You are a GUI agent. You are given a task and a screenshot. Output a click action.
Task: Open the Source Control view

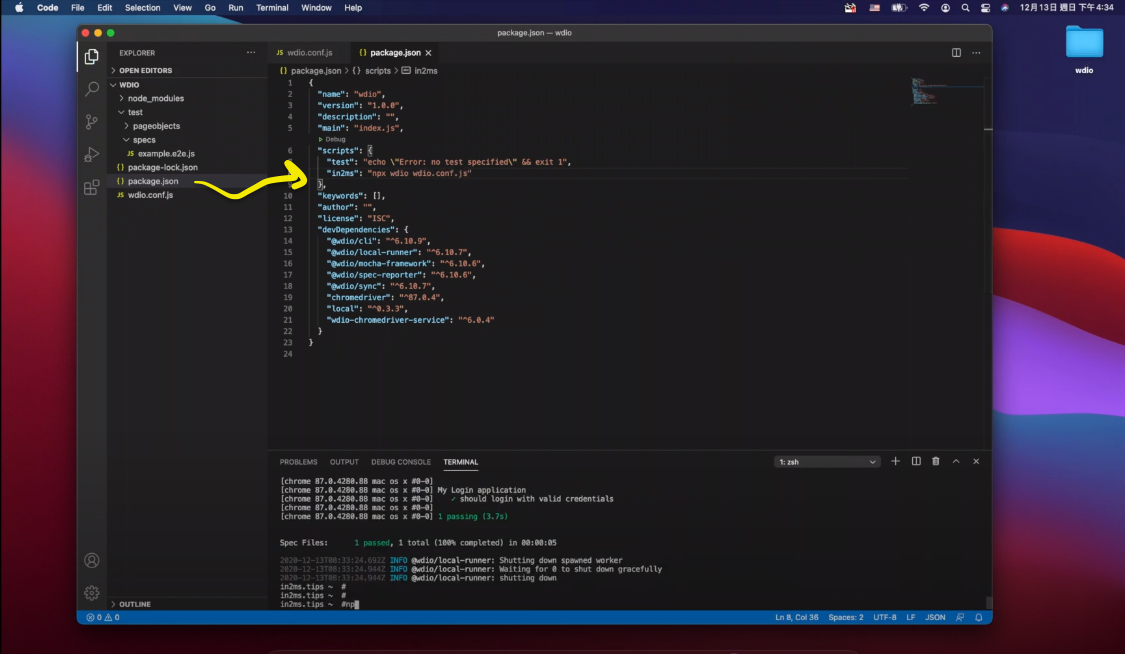click(91, 122)
